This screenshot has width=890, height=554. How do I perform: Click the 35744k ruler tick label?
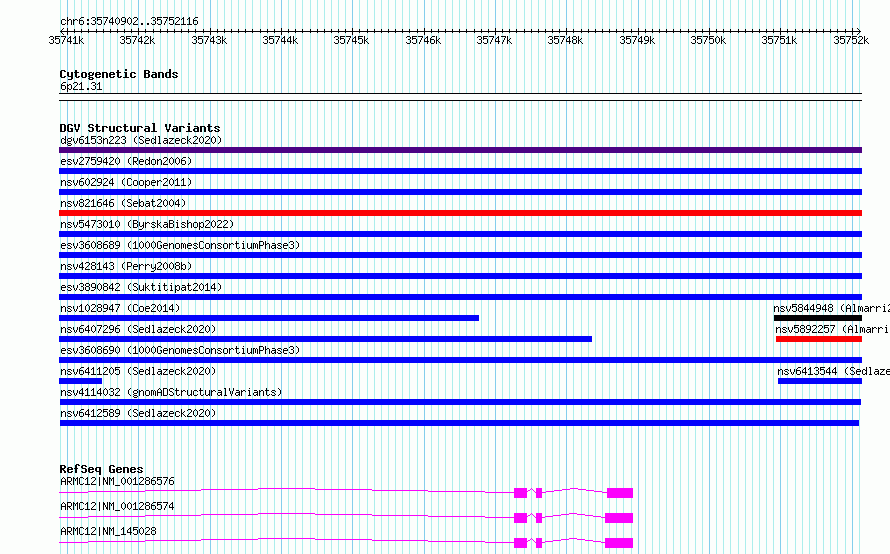tap(280, 40)
